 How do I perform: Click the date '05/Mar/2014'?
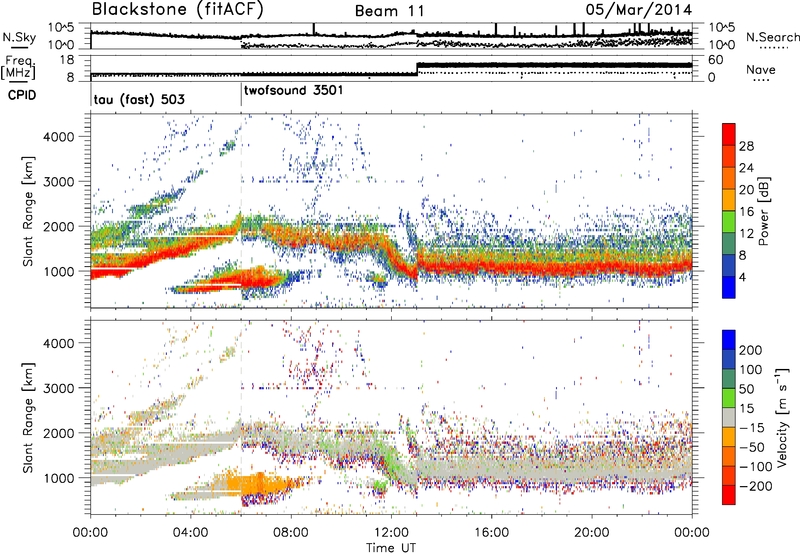(639, 10)
